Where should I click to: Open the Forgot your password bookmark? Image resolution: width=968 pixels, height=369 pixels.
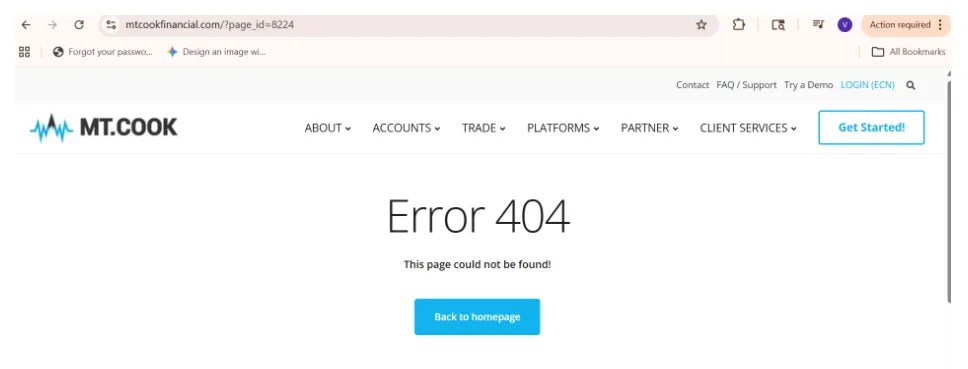click(102, 52)
